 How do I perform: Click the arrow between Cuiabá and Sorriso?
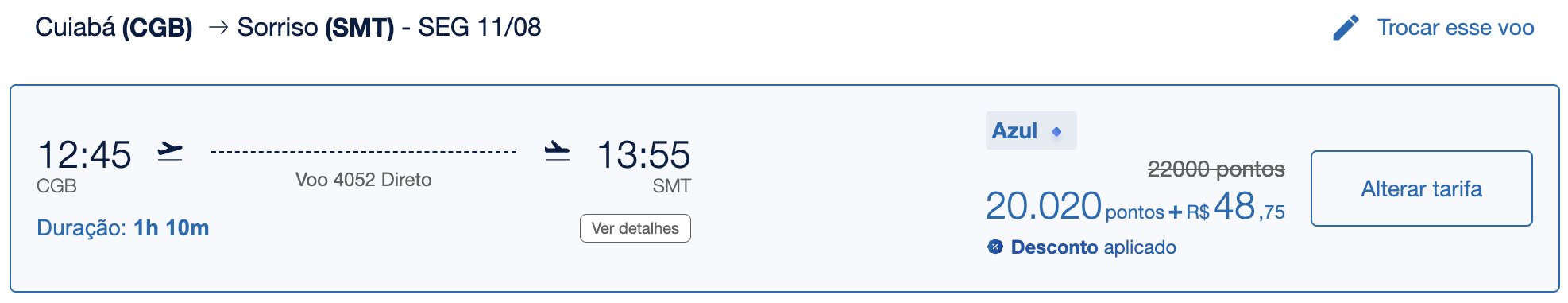click(218, 28)
